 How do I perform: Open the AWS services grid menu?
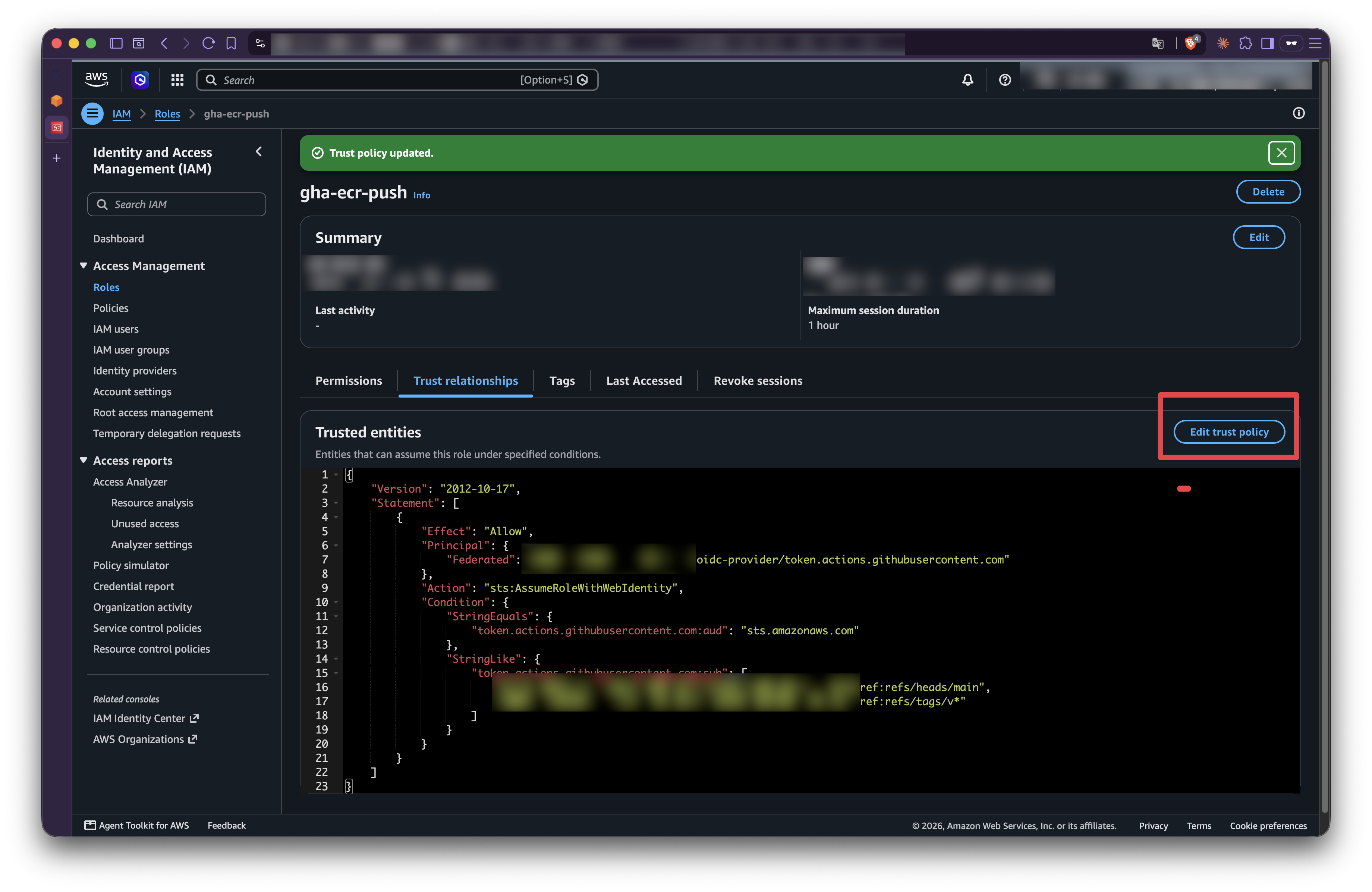(177, 79)
